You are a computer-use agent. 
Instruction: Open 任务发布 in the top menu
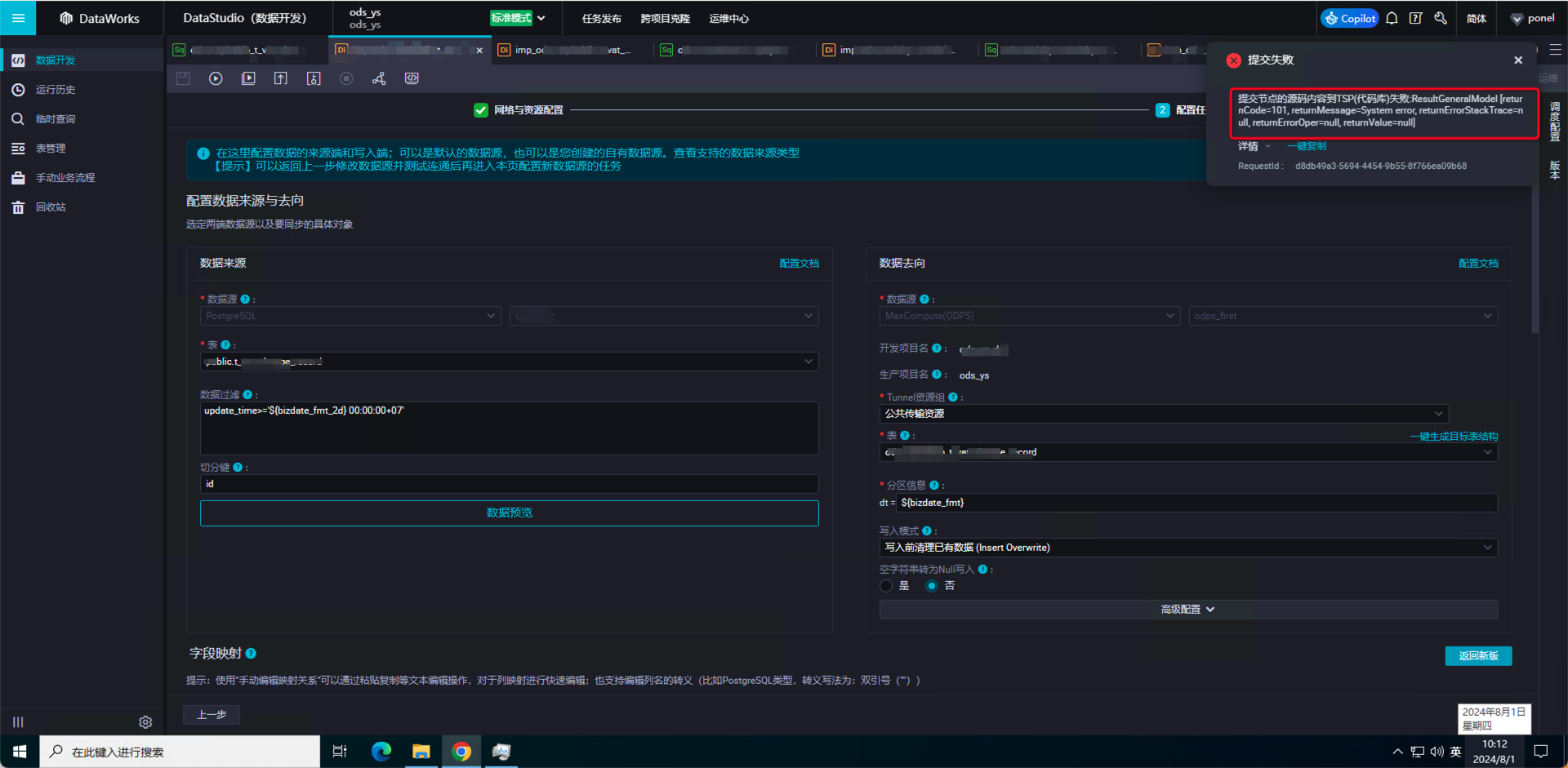[601, 18]
